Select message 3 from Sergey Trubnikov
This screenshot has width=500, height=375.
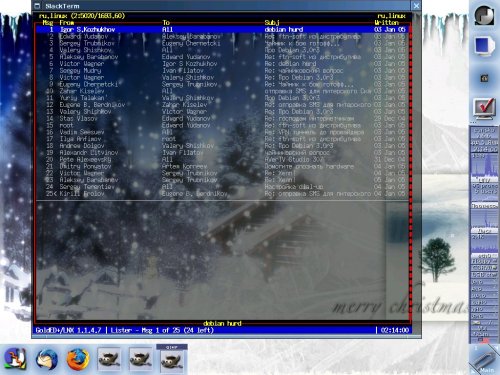tap(223, 43)
